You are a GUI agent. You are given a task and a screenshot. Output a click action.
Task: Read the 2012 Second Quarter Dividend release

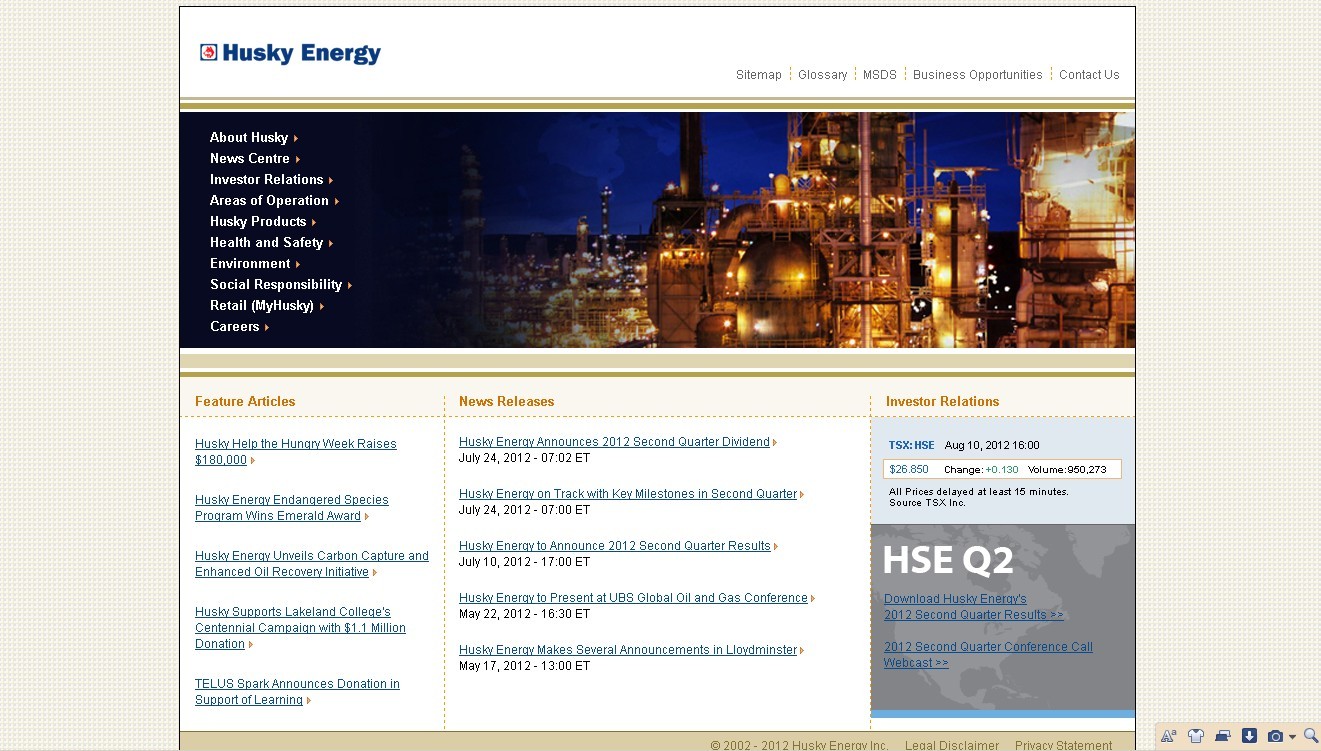click(614, 442)
